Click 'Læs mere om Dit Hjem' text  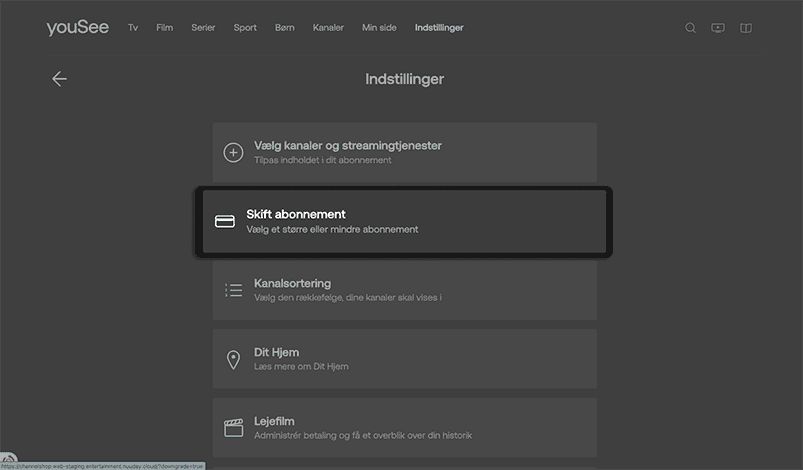[x=301, y=367]
